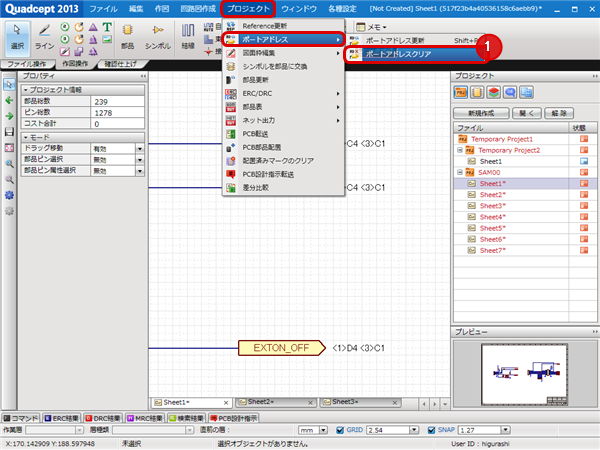Select シンボルを部品に交換 menu item
The width and height of the screenshot is (600, 450).
pyautogui.click(x=283, y=66)
